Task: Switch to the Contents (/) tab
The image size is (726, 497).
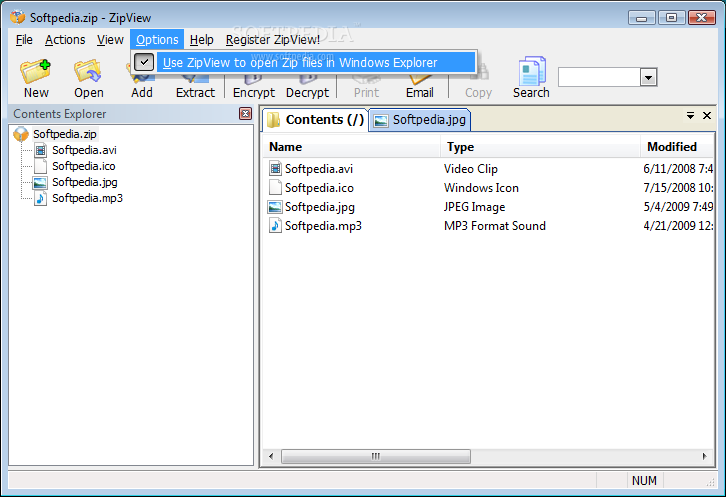Action: click(x=316, y=120)
